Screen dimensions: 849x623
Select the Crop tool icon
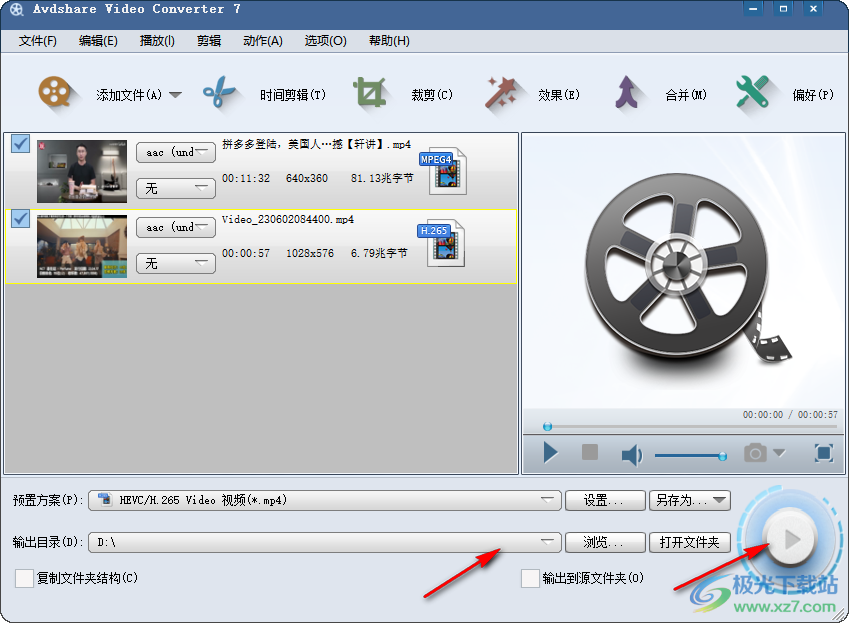370,93
